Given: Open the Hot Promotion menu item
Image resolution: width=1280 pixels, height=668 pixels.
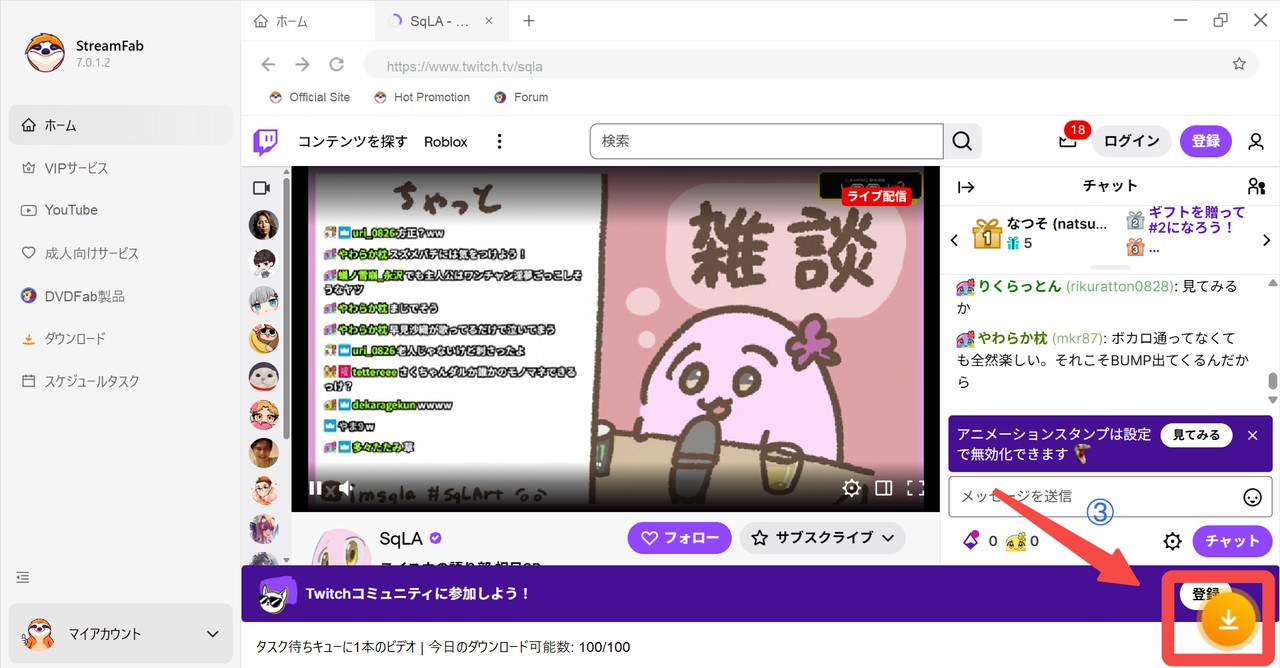Looking at the screenshot, I should tap(422, 97).
